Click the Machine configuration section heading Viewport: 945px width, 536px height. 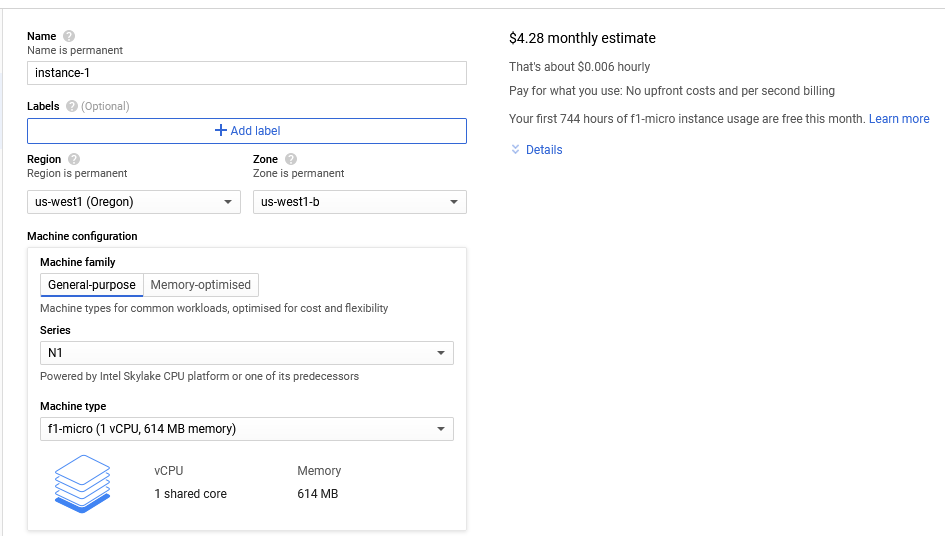coord(82,236)
